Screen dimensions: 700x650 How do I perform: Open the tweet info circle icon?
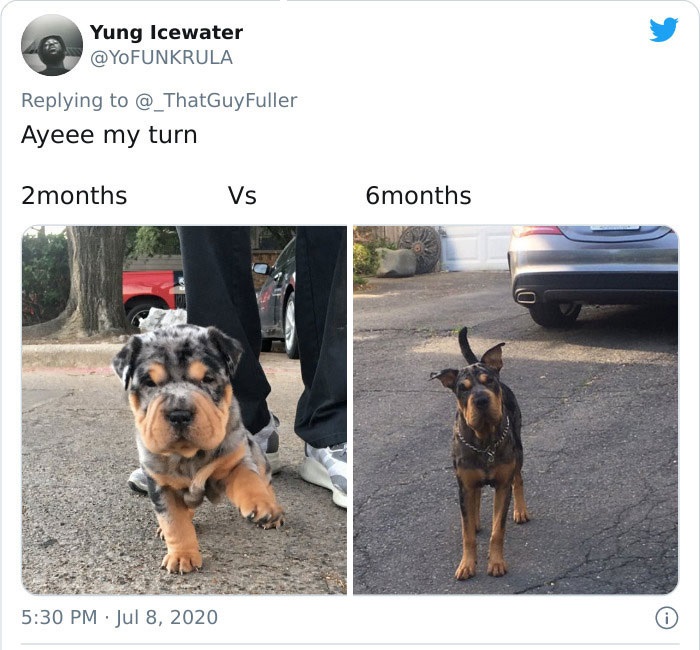pyautogui.click(x=667, y=618)
